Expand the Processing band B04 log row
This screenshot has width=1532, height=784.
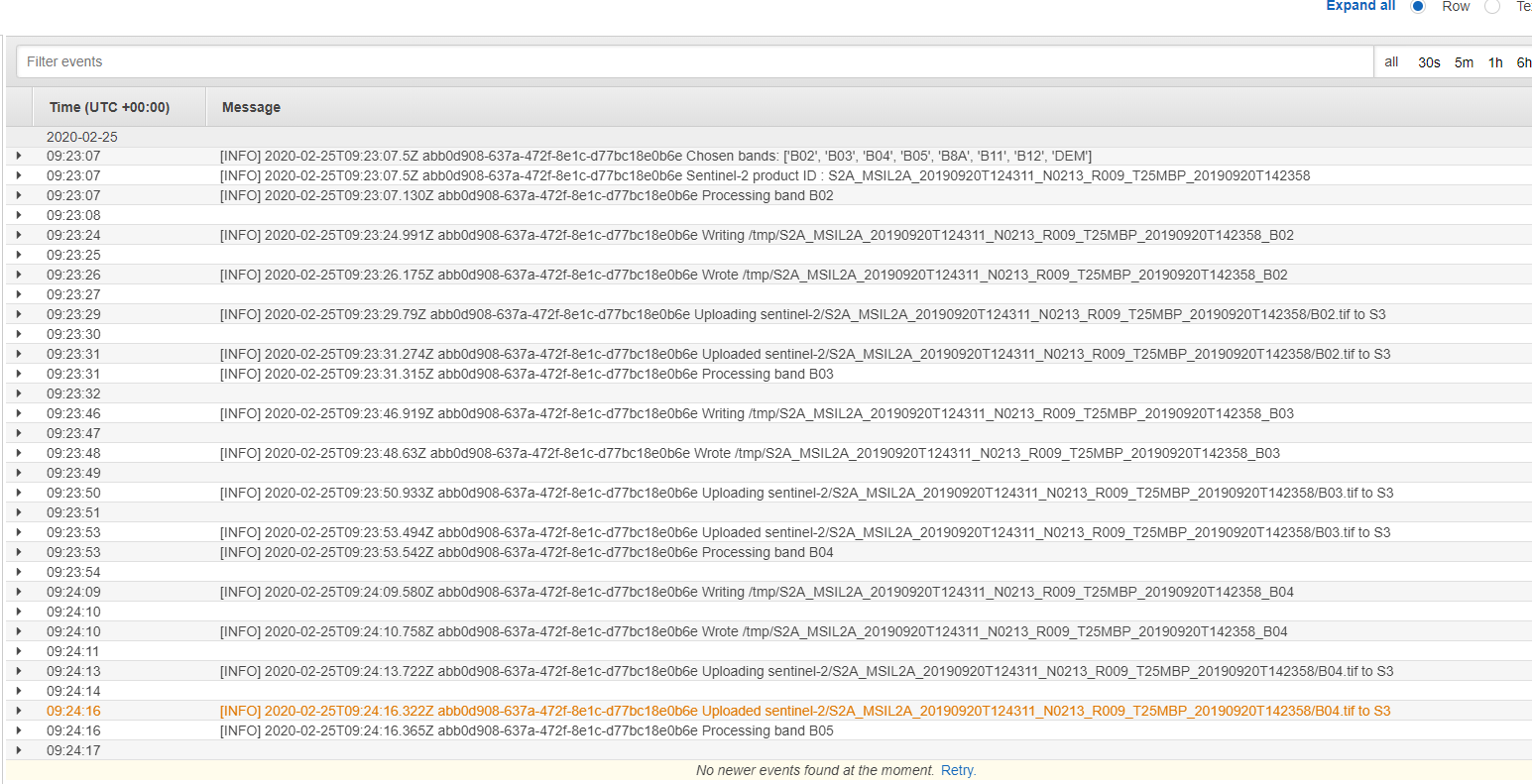point(19,552)
